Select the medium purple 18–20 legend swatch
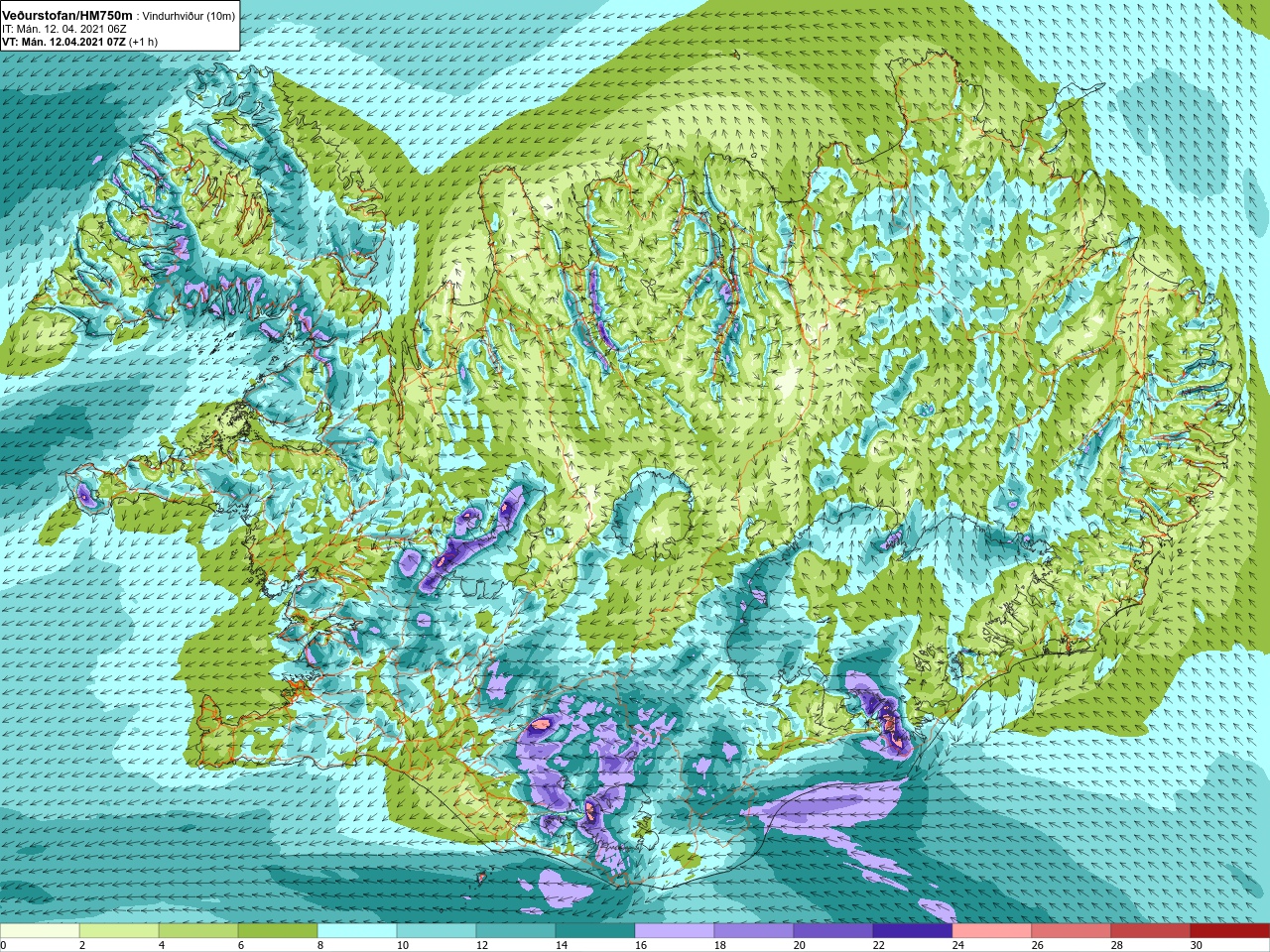1270x952 pixels. point(754,931)
